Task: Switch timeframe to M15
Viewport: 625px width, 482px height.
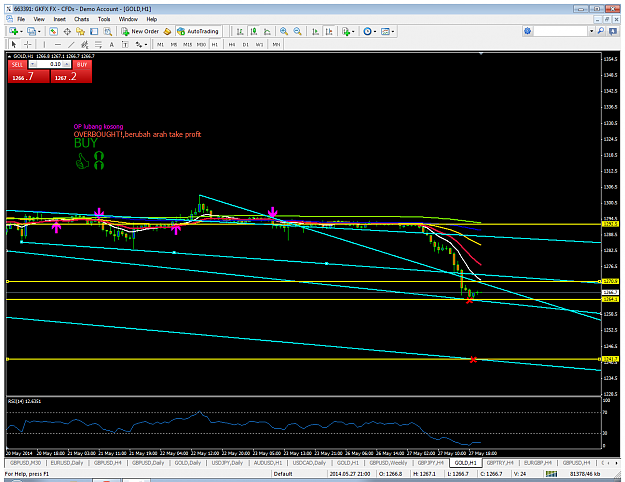Action: click(187, 45)
